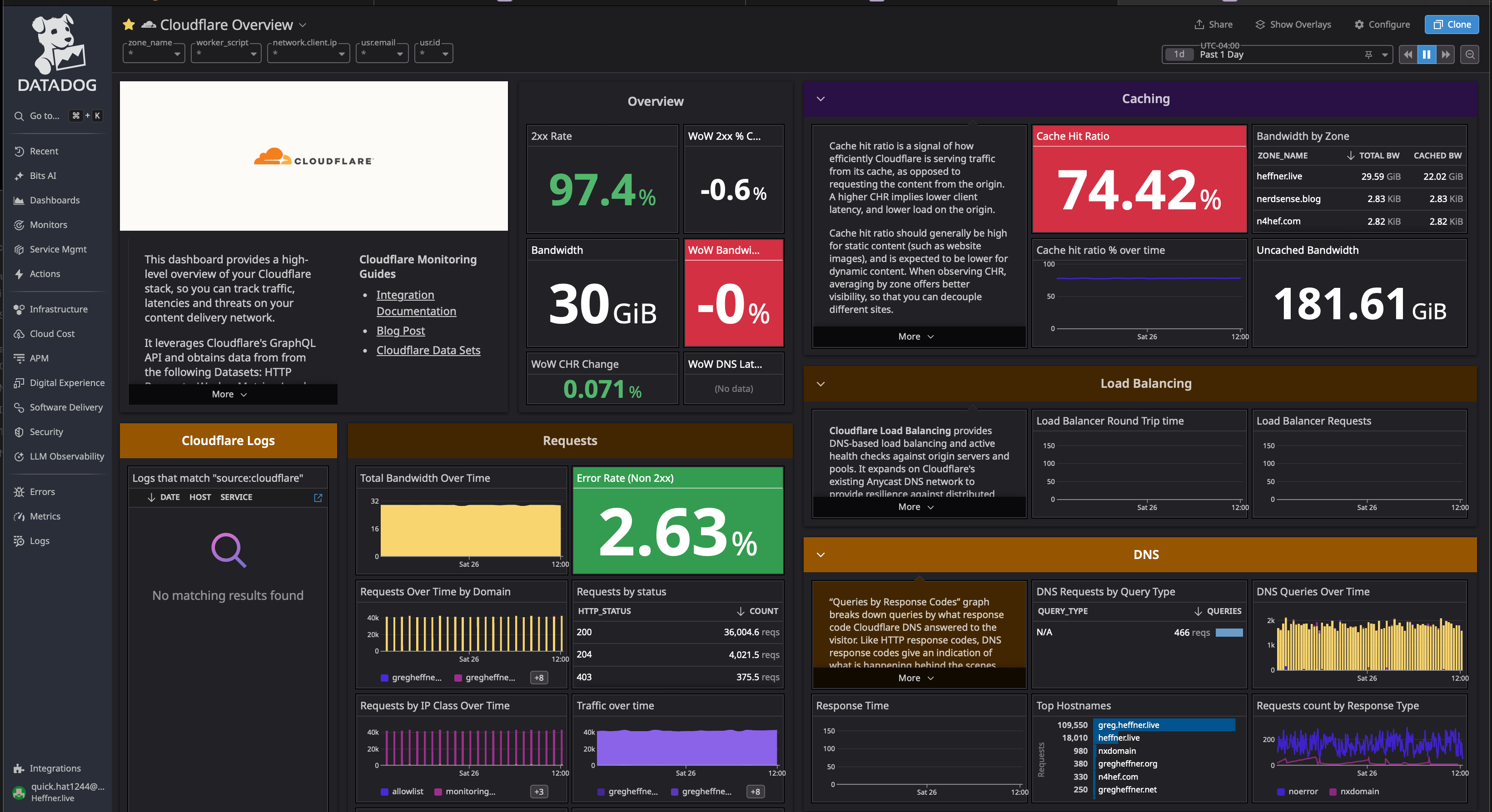Viewport: 1492px width, 812px height.
Task: Collapse the Load Balancing section chevron
Action: (x=820, y=384)
